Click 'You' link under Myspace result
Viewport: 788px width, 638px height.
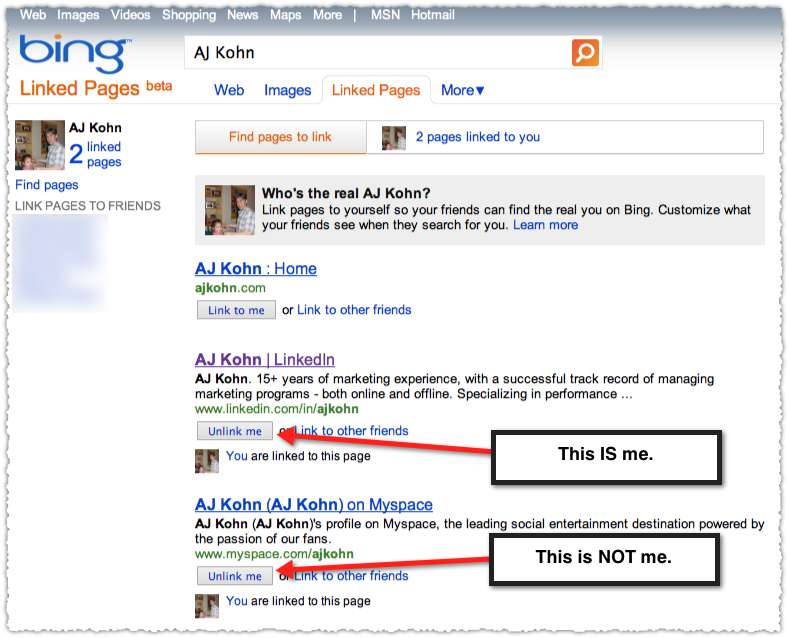pyautogui.click(x=236, y=601)
